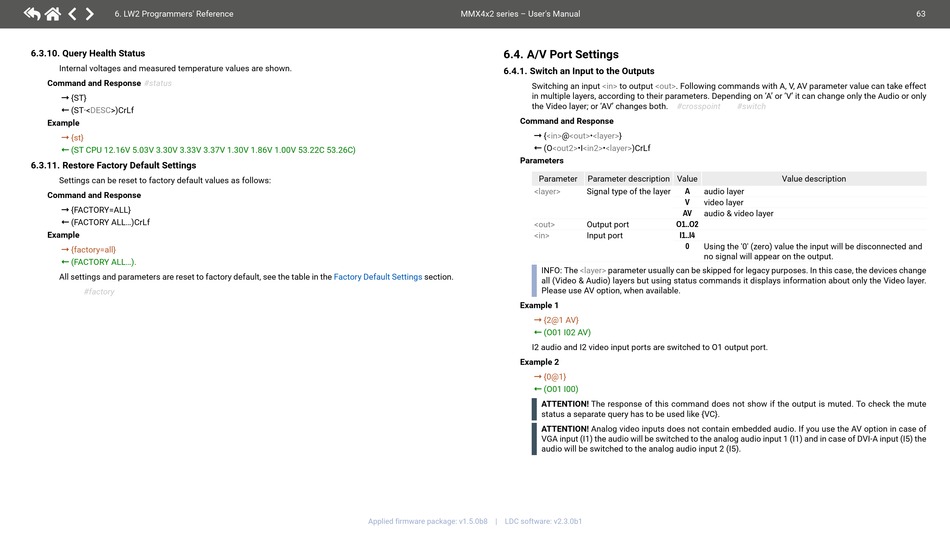The width and height of the screenshot is (950, 533).
Task: Click the applied firmware package footer text
Action: point(428,521)
